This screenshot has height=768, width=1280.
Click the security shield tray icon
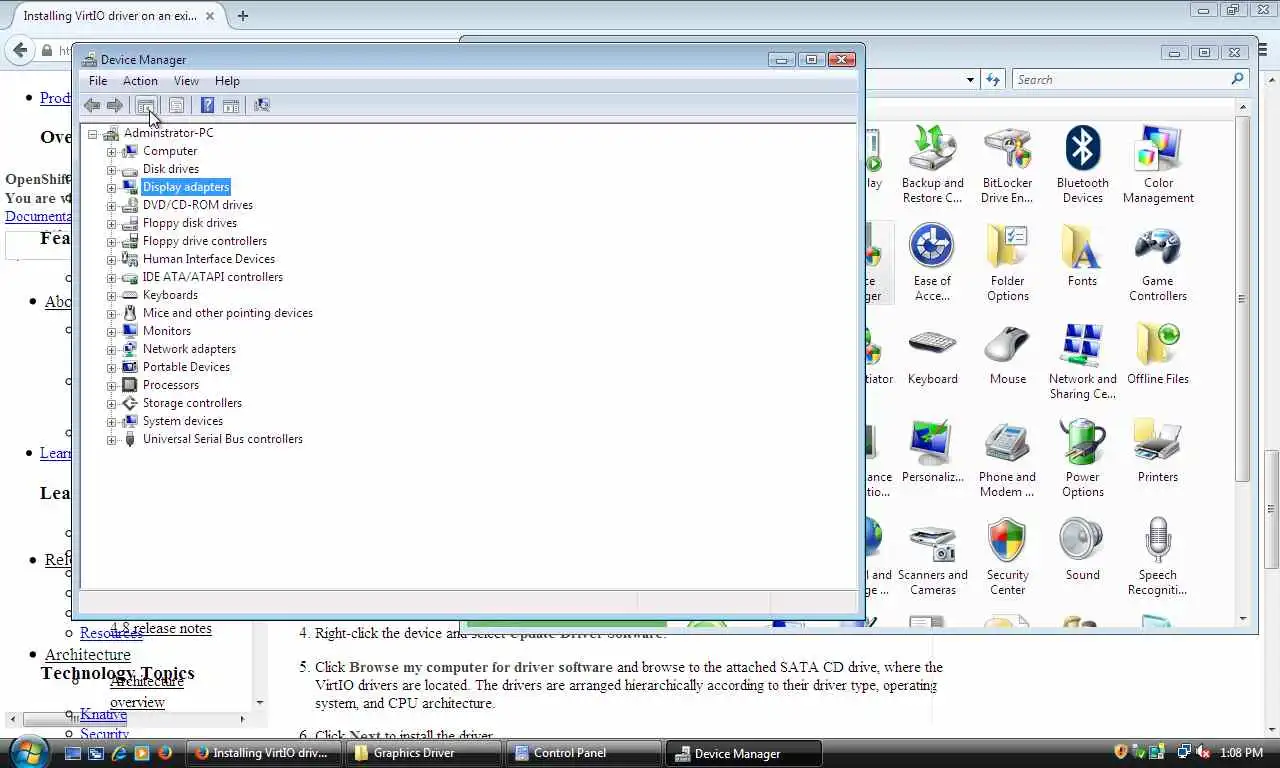coord(1121,752)
